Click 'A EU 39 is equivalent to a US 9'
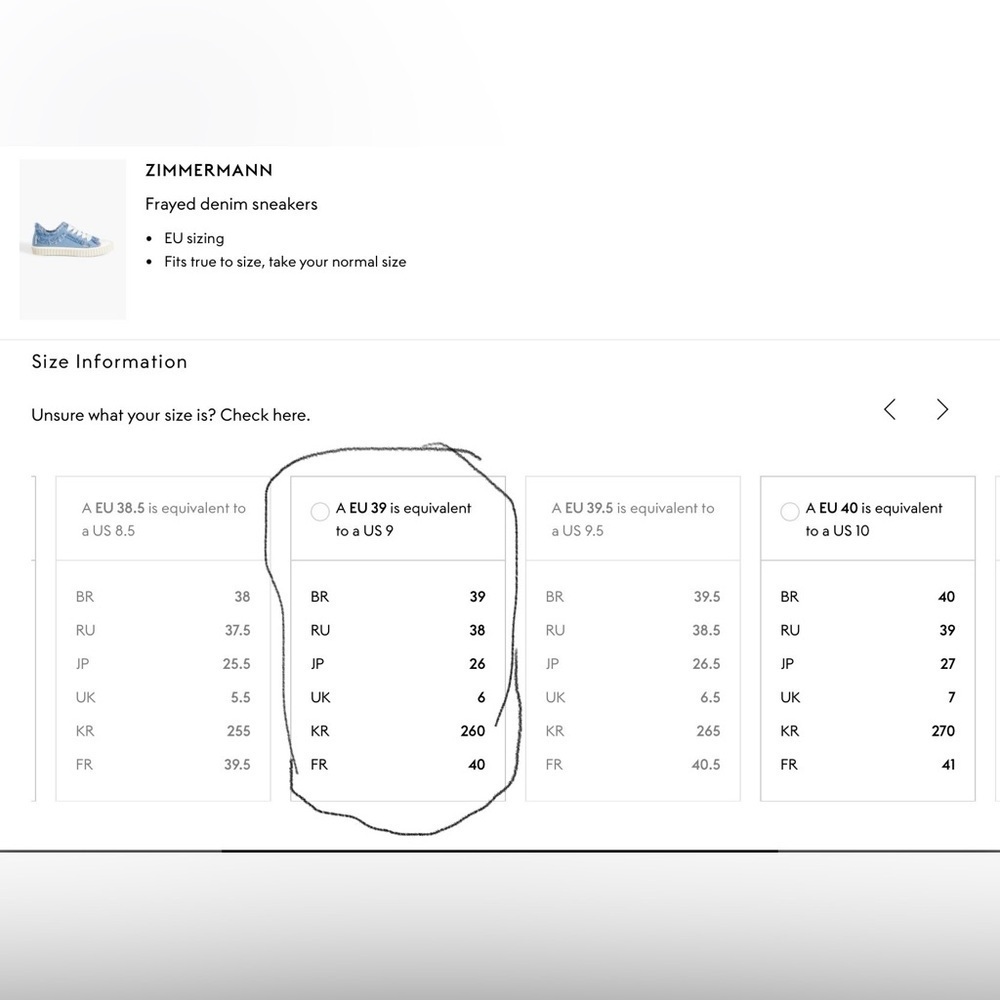 (403, 519)
